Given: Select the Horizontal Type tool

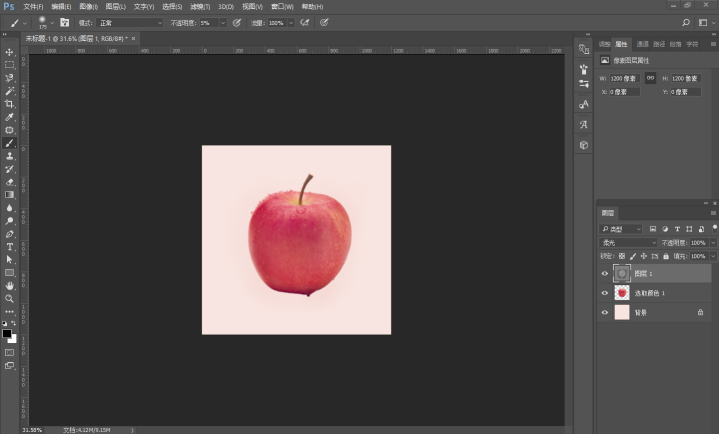Looking at the screenshot, I should coord(9,247).
